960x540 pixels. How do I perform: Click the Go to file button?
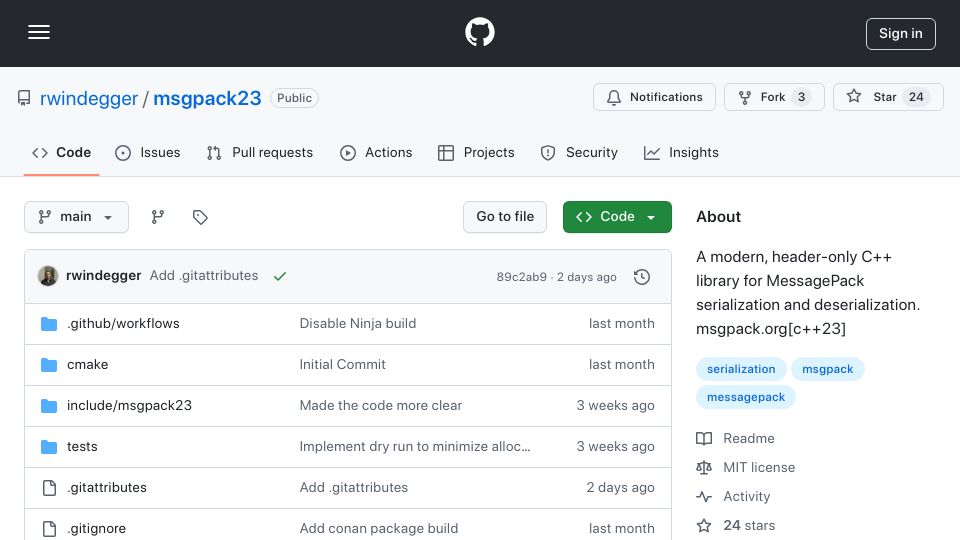point(505,217)
